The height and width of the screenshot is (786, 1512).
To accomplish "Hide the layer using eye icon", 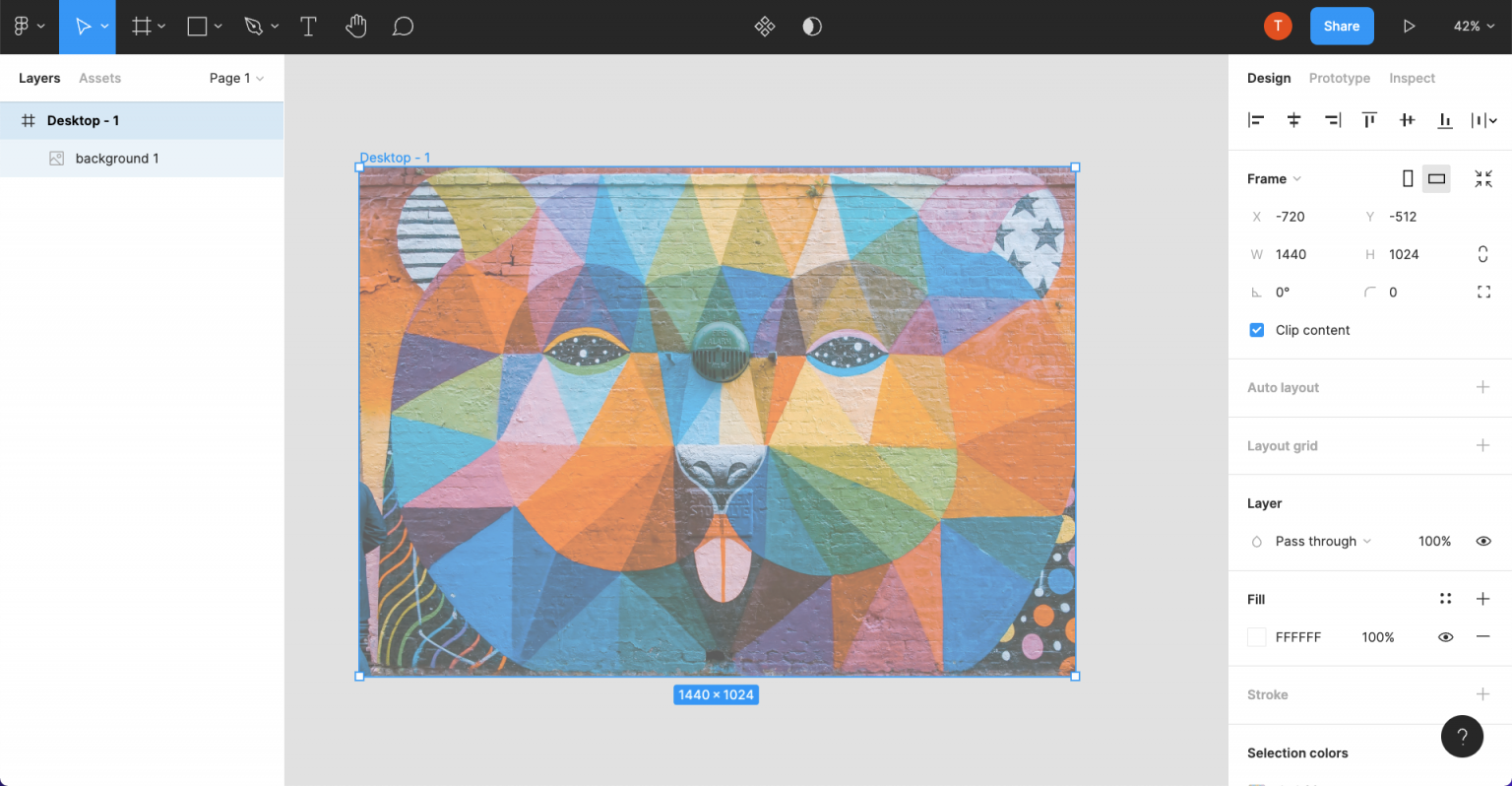I will (x=1482, y=542).
